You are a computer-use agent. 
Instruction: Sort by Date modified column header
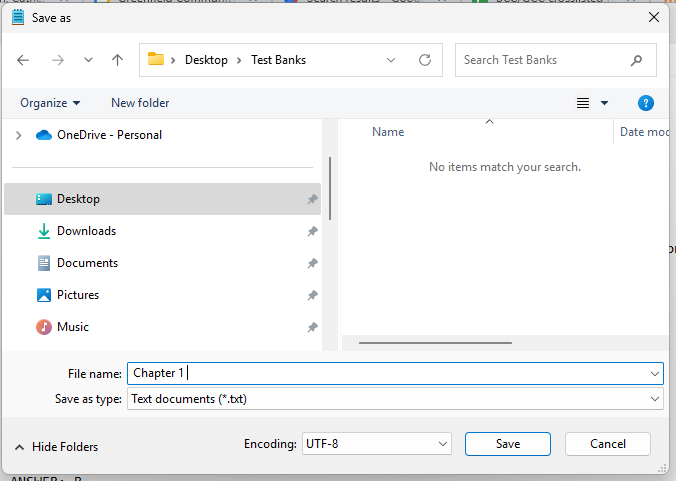coord(644,132)
